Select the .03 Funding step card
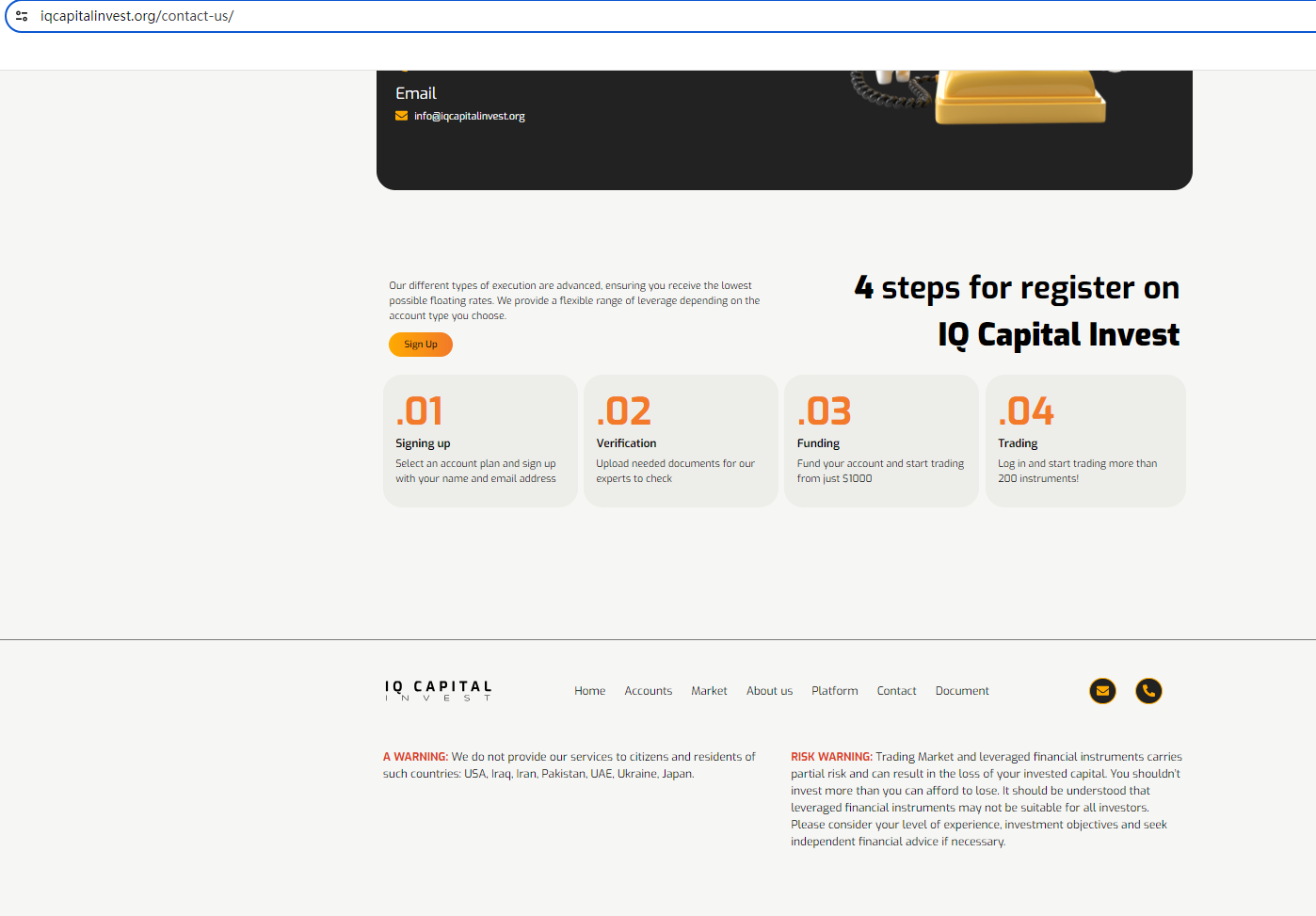Image resolution: width=1316 pixels, height=916 pixels. [882, 441]
